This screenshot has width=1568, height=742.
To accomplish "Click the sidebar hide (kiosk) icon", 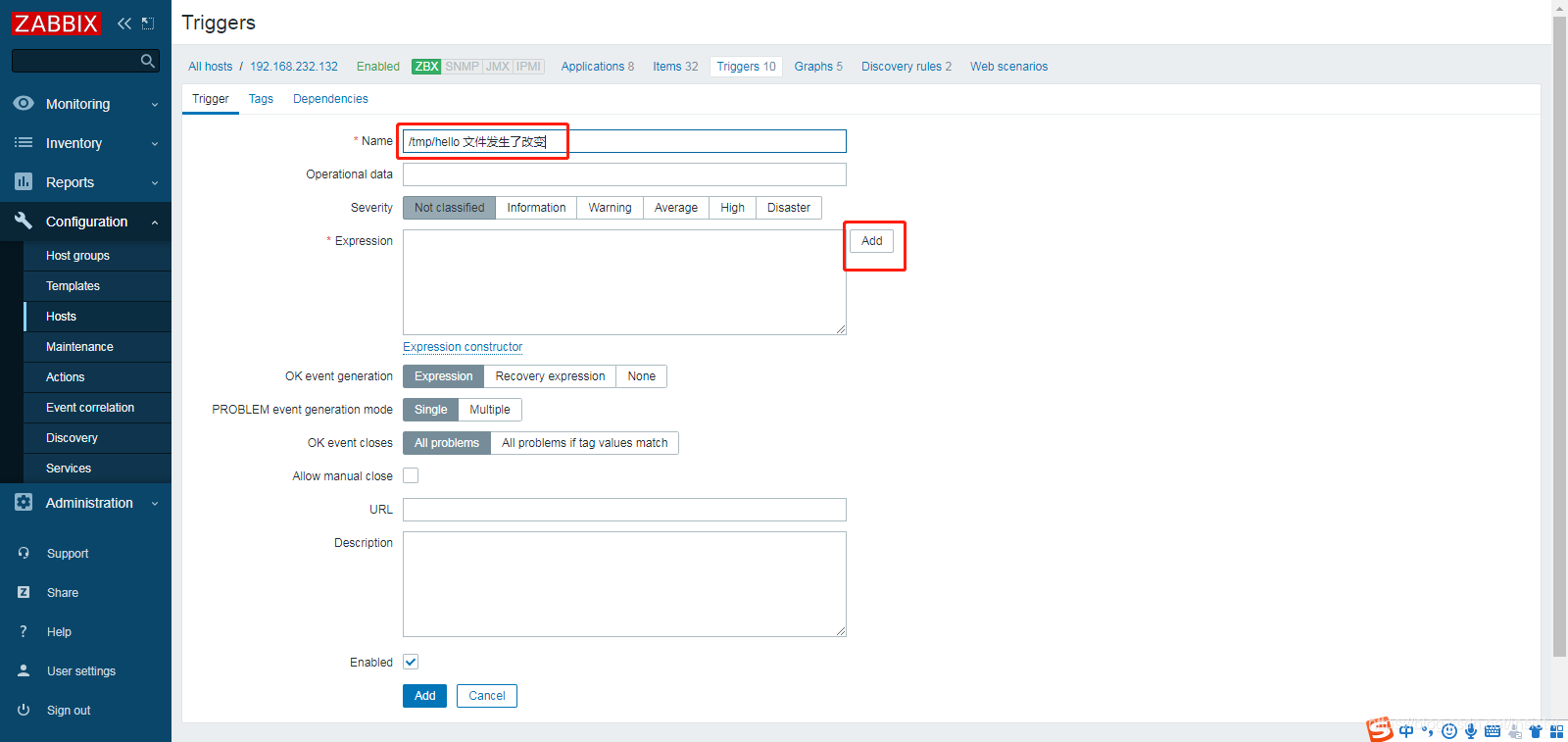I will point(148,23).
